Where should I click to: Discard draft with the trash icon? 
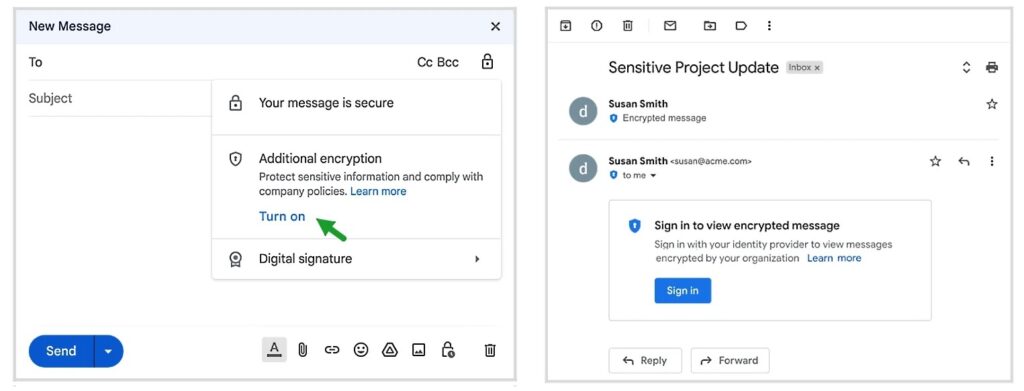(x=490, y=351)
